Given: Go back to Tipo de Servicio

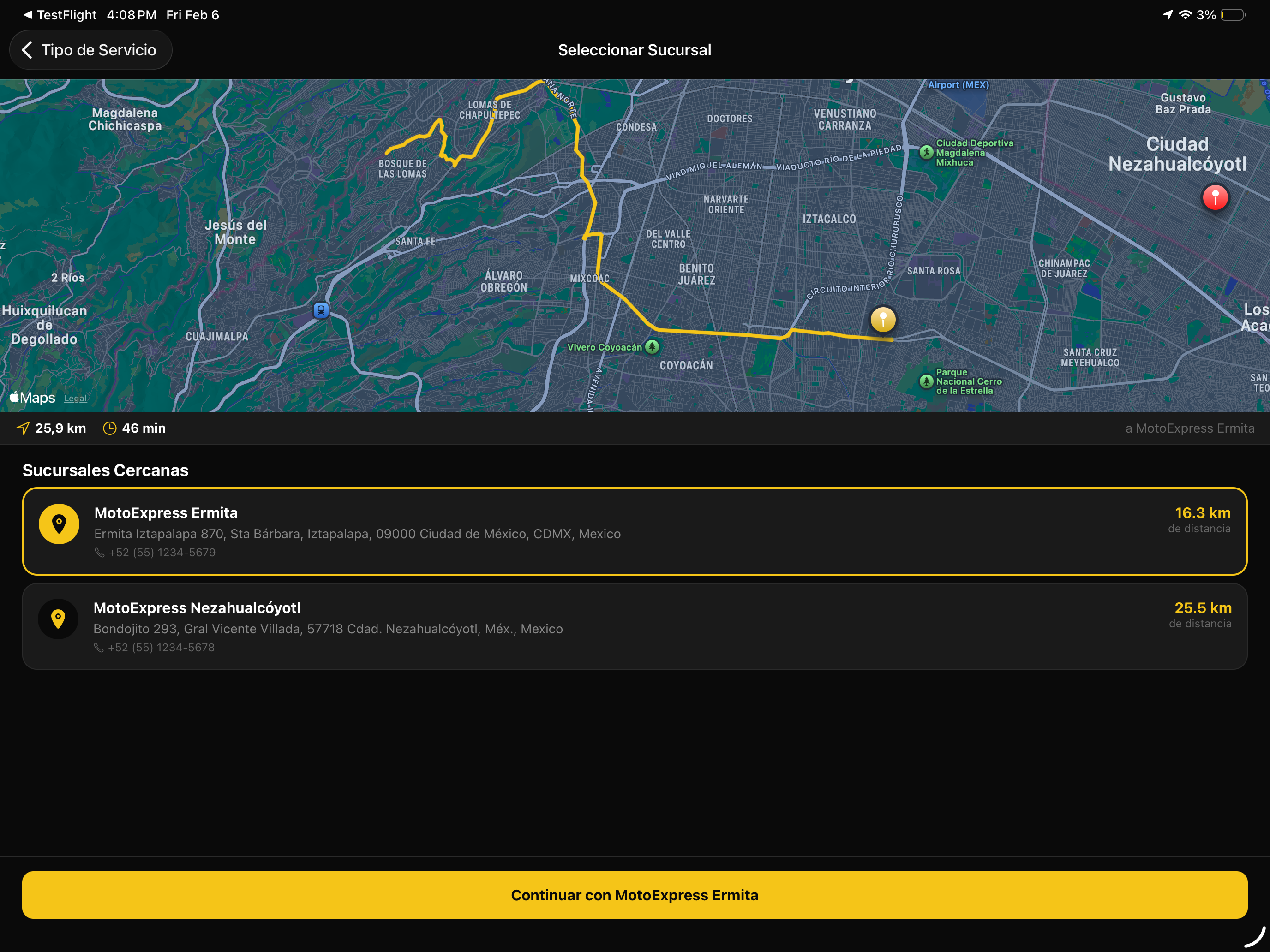Looking at the screenshot, I should (91, 50).
